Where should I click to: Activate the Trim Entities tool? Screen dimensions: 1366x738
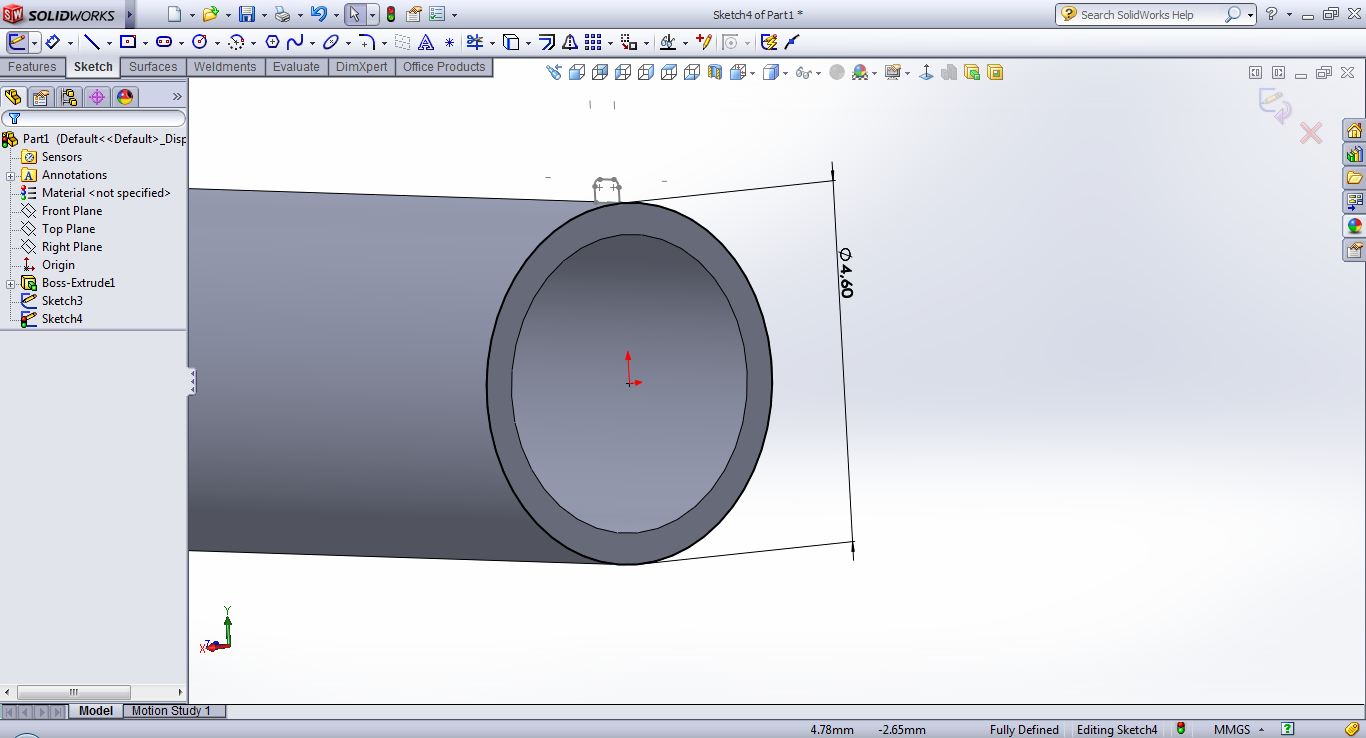coord(474,42)
